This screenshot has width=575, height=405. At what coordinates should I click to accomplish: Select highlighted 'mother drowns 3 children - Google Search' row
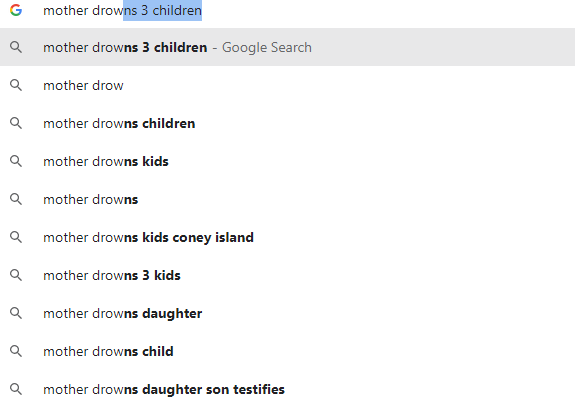pyautogui.click(x=288, y=47)
